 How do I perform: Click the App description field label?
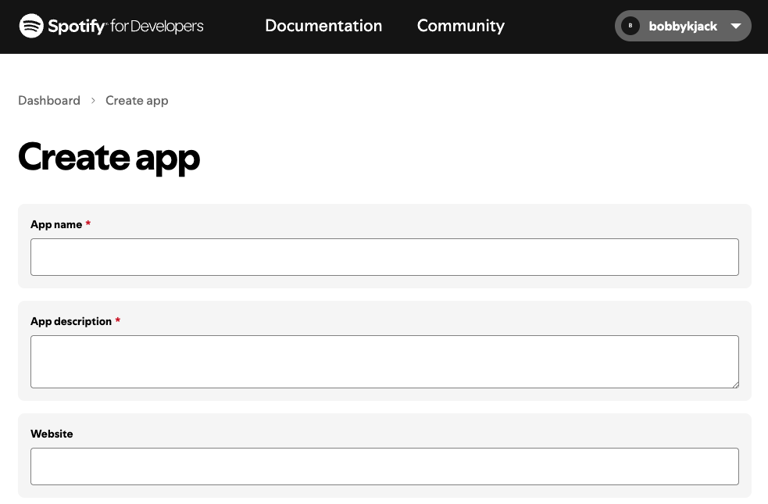click(71, 321)
